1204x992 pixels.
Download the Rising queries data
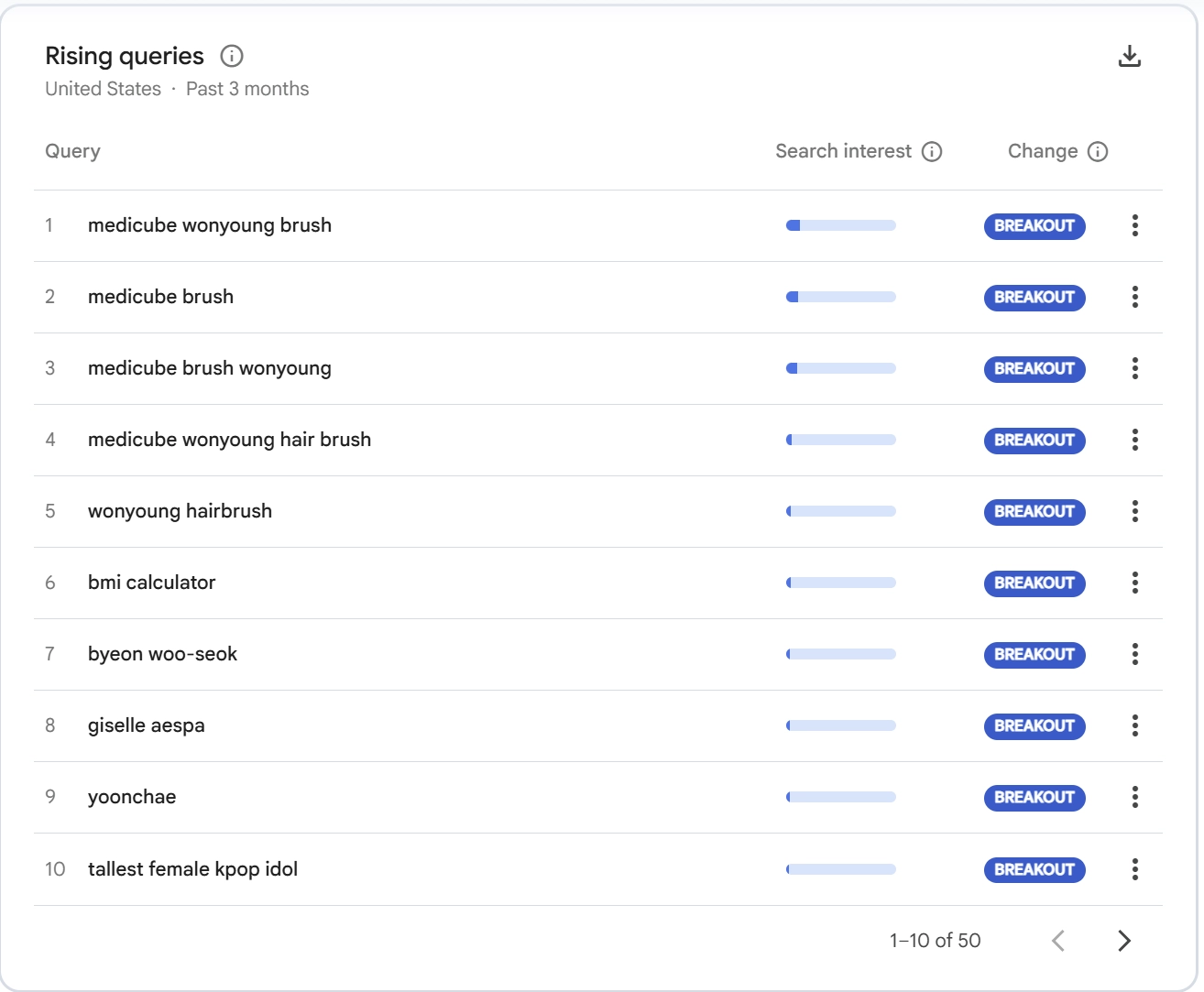pos(1130,57)
